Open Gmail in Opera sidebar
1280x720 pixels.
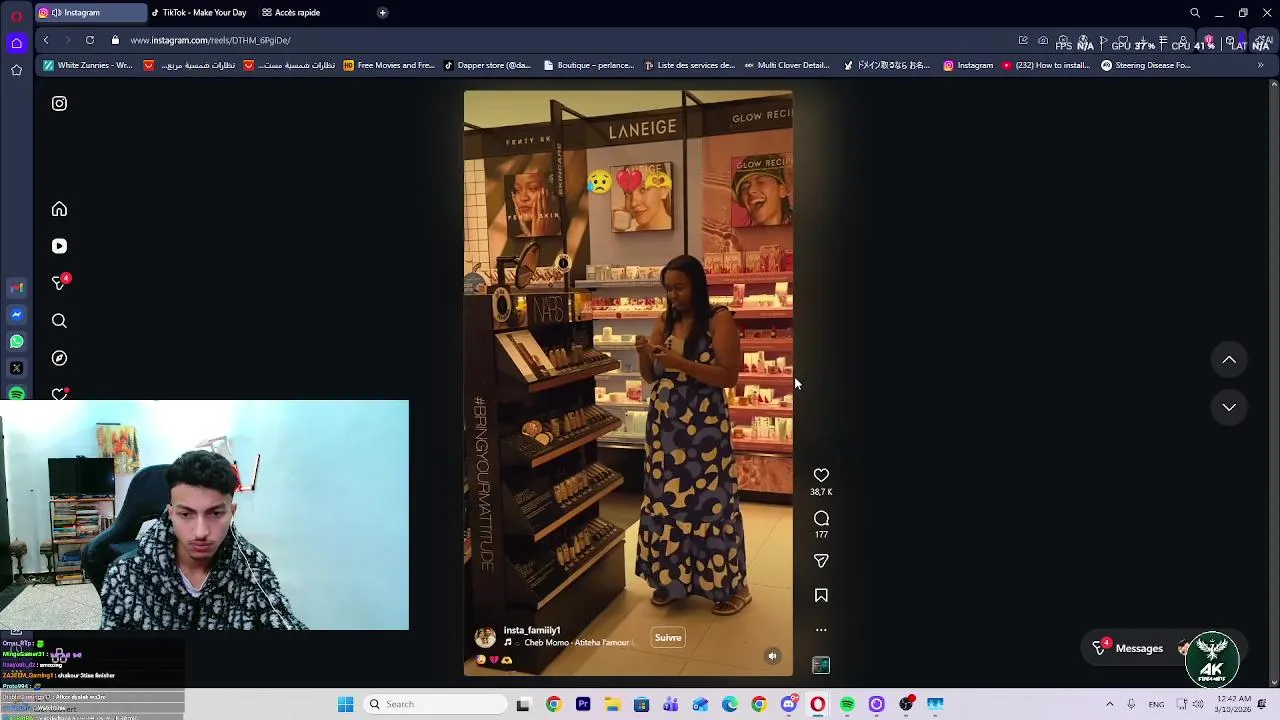16,288
